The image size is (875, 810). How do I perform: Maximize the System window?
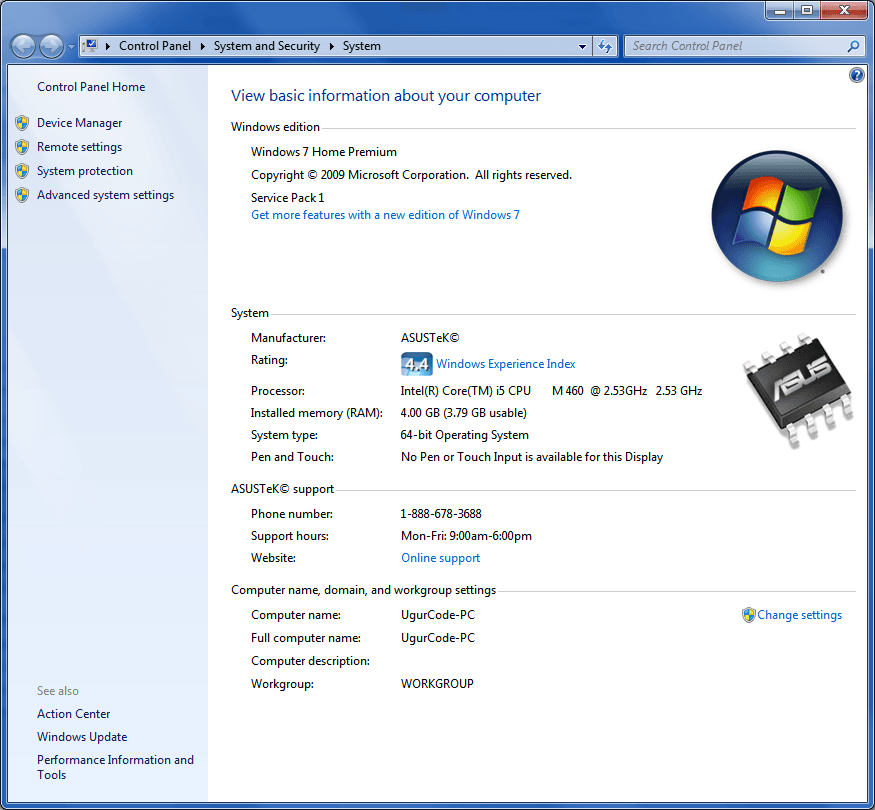pyautogui.click(x=807, y=10)
